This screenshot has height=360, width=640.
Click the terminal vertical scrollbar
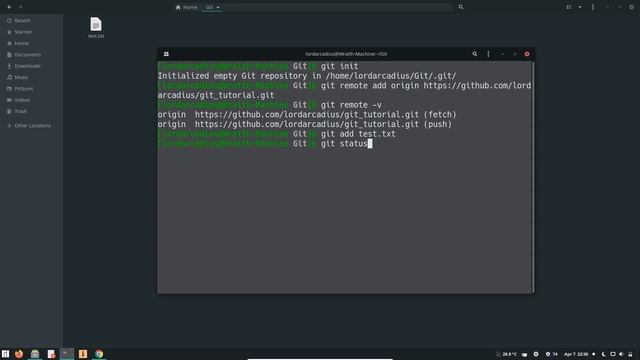click(533, 176)
